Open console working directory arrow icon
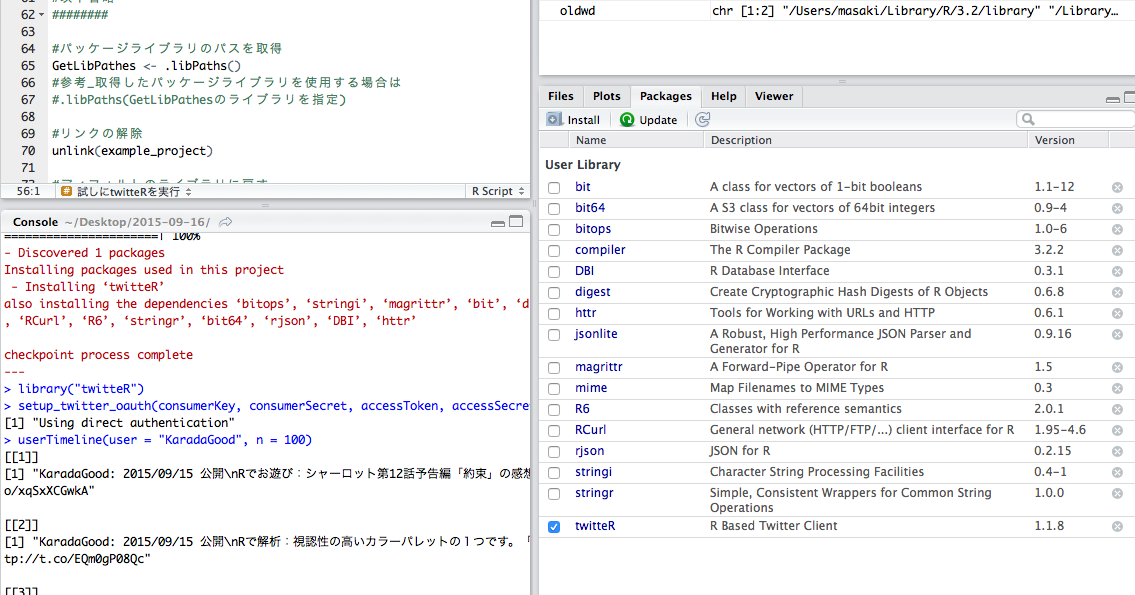1135x595 pixels. tap(226, 222)
